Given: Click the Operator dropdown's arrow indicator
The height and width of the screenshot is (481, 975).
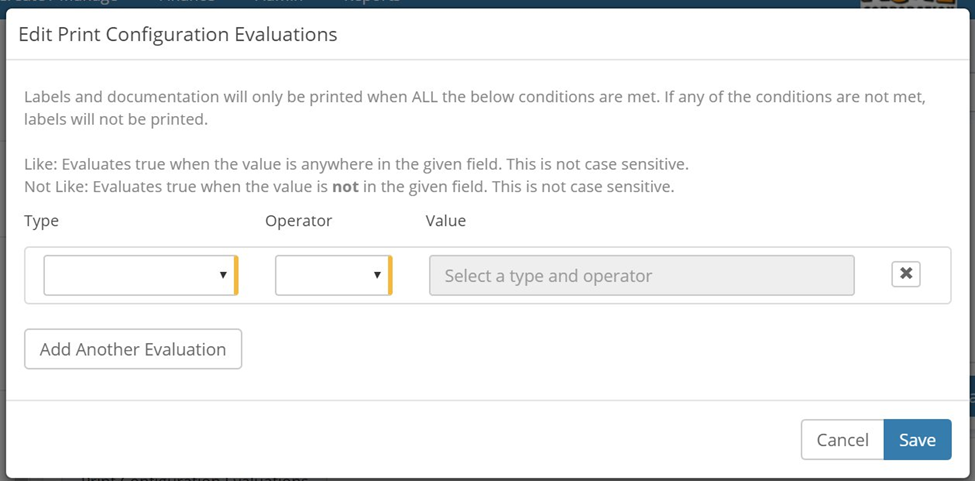Looking at the screenshot, I should point(377,275).
